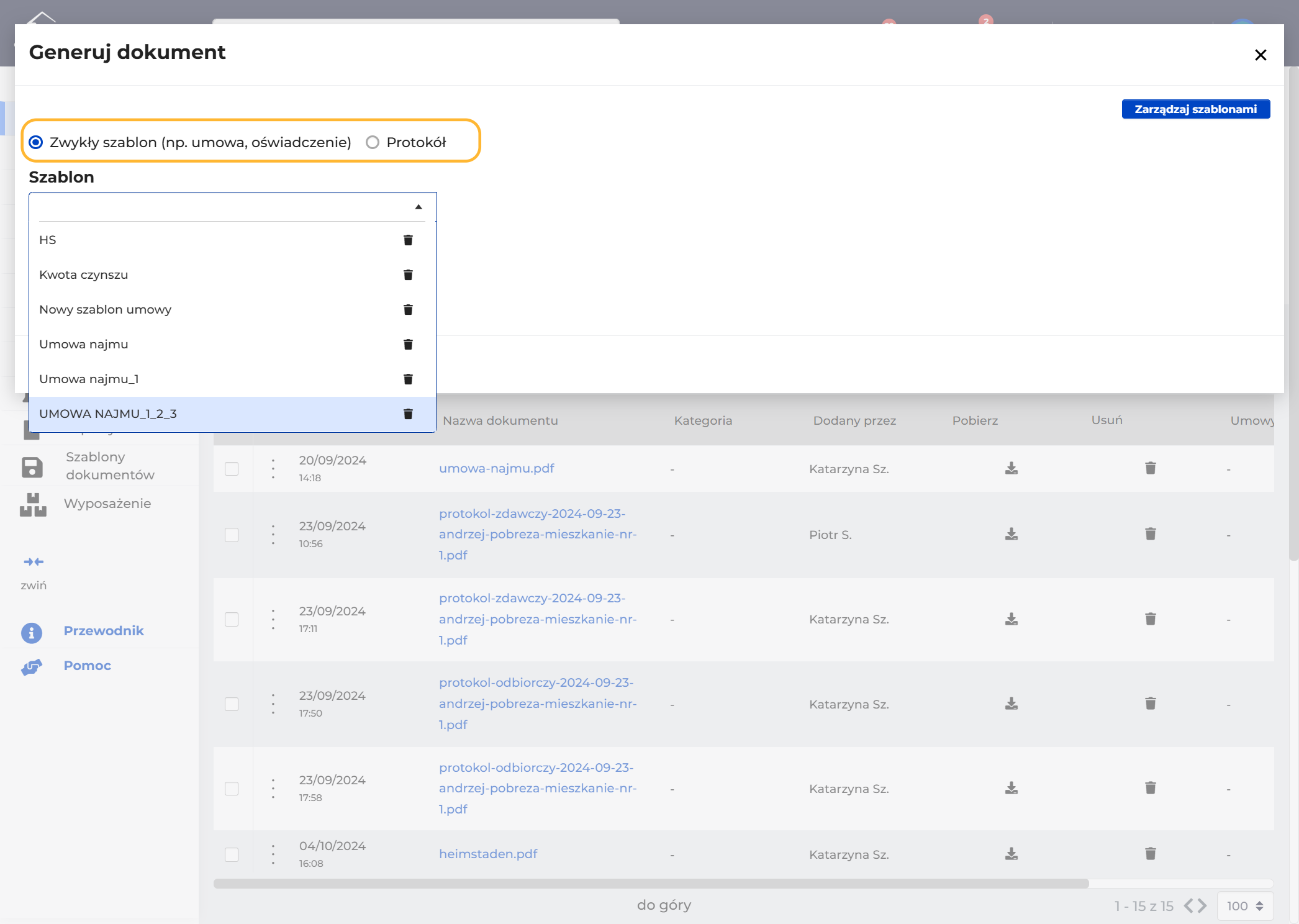This screenshot has height=924, width=1299.
Task: Delete the Kwota czynszu template
Action: coord(408,274)
